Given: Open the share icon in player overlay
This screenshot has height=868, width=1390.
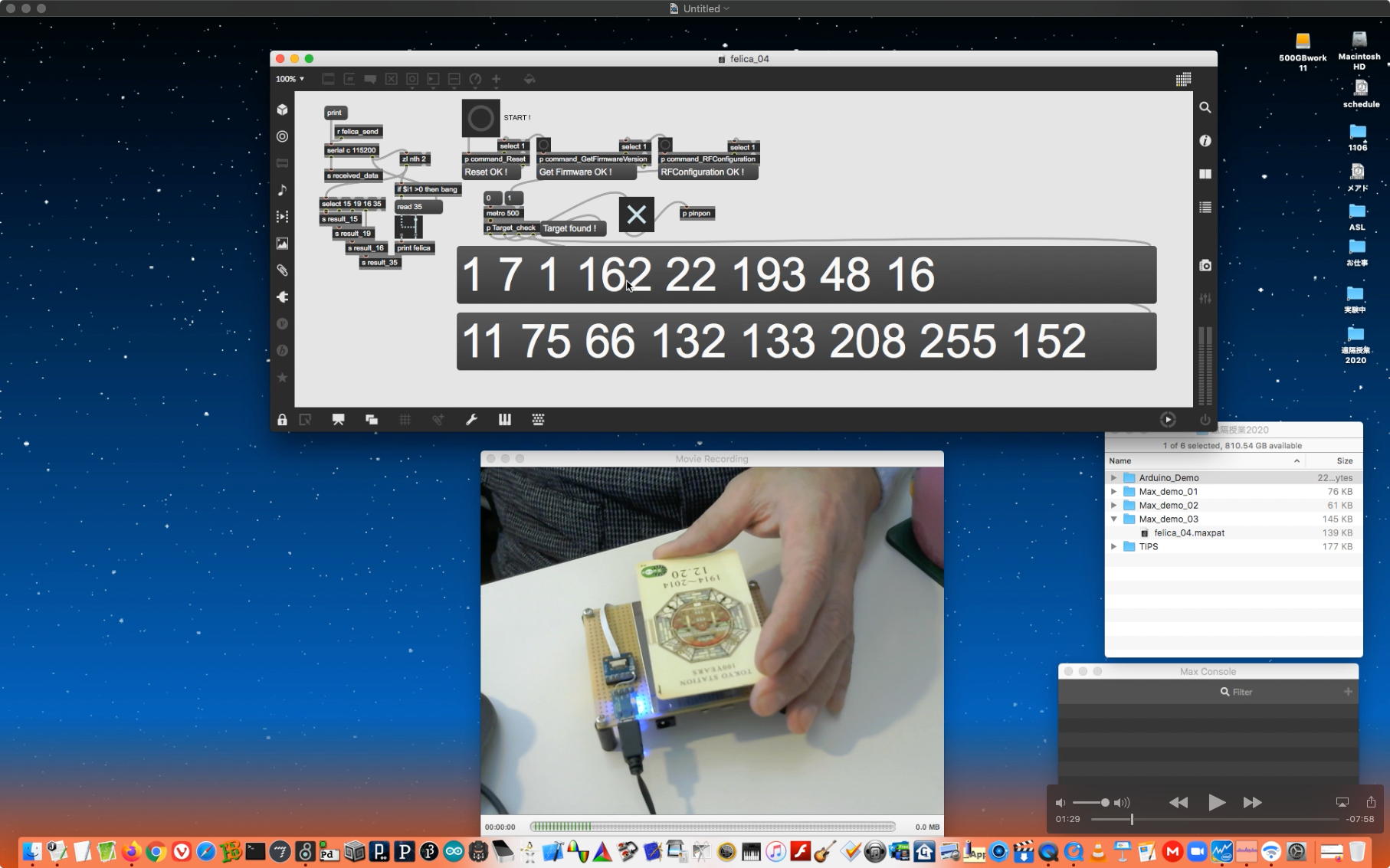Looking at the screenshot, I should [1371, 802].
